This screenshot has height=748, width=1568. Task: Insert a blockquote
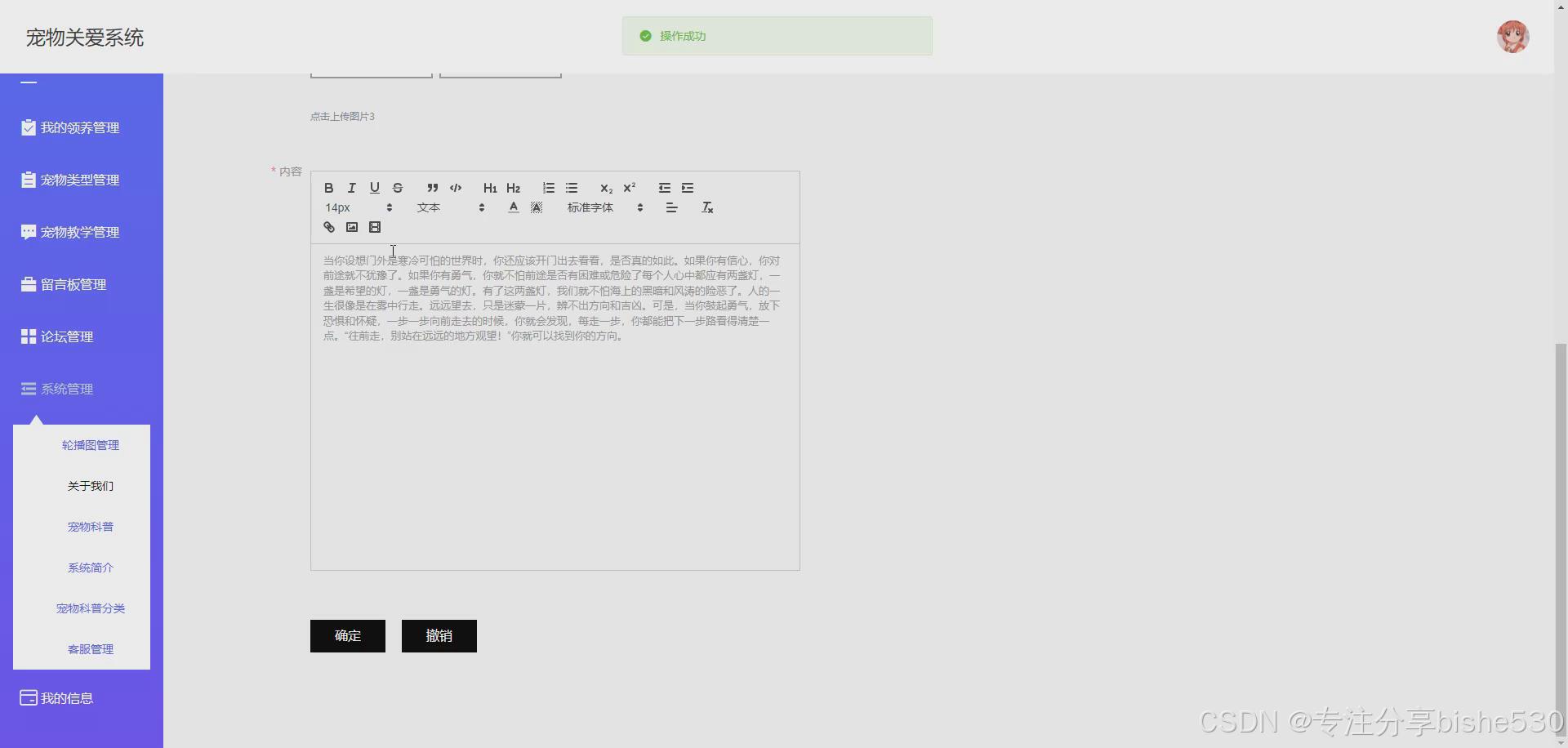click(432, 188)
